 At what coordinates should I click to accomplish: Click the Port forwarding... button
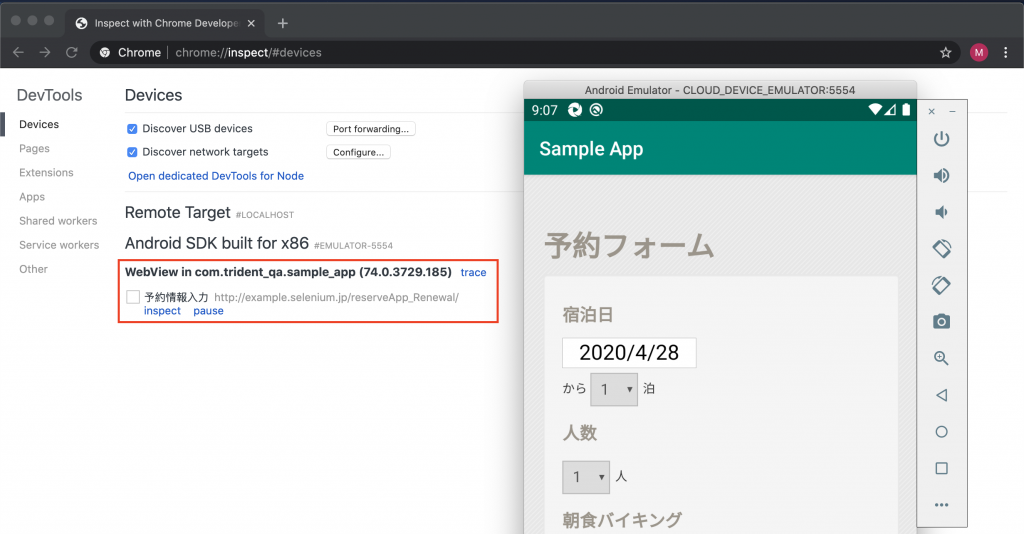[x=371, y=129]
